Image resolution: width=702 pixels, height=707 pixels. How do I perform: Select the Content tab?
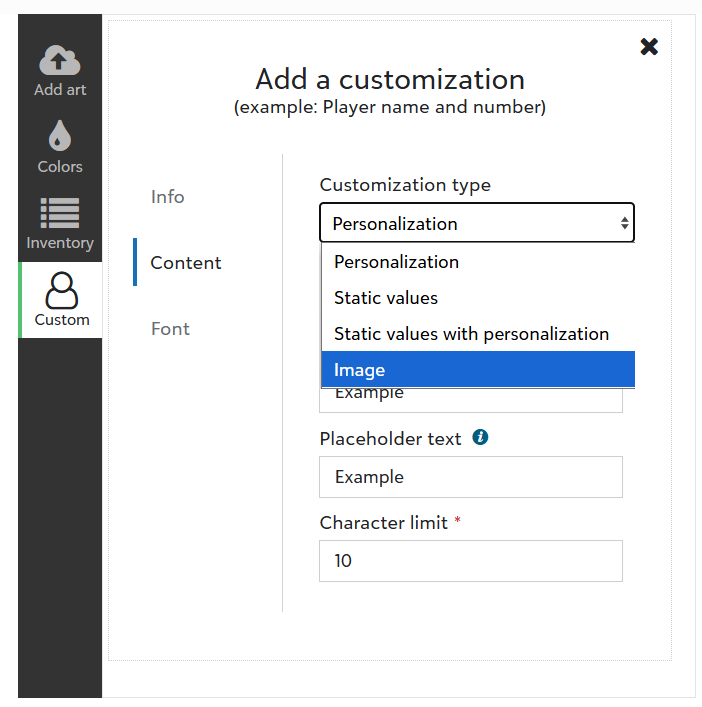tap(186, 263)
